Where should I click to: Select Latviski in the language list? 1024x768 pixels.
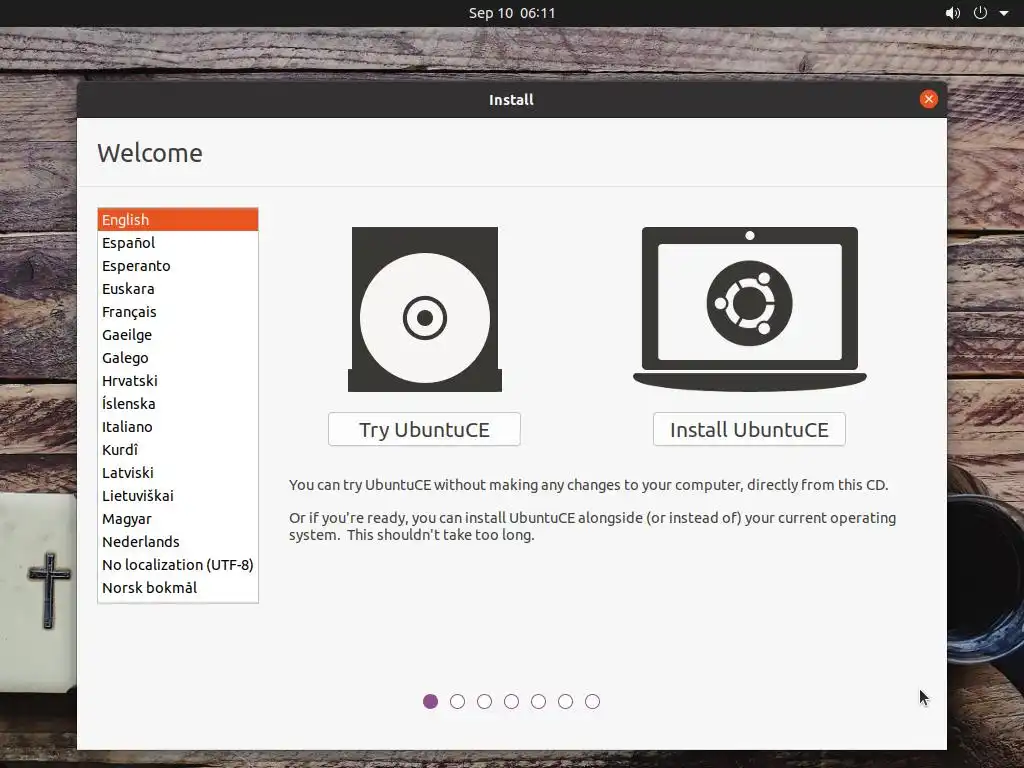[178, 473]
